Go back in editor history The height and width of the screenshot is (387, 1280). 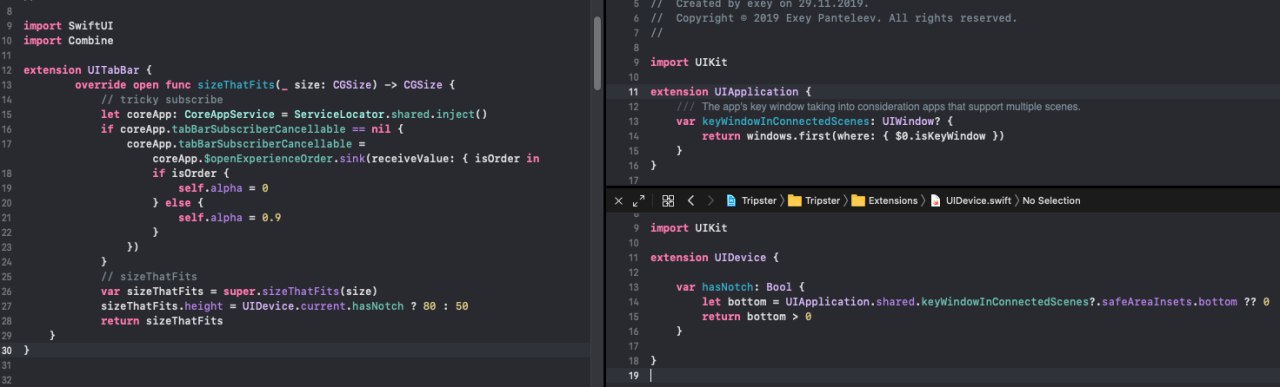coord(690,200)
